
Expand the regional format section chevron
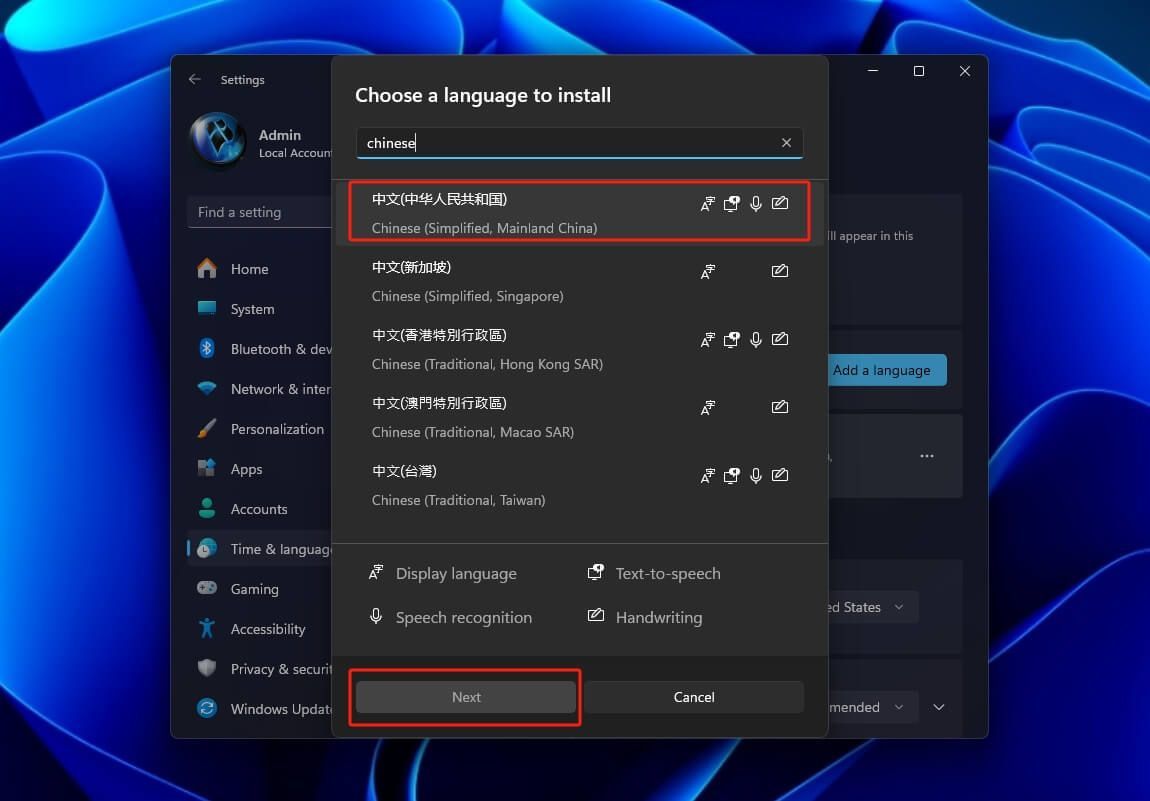pyautogui.click(x=939, y=707)
